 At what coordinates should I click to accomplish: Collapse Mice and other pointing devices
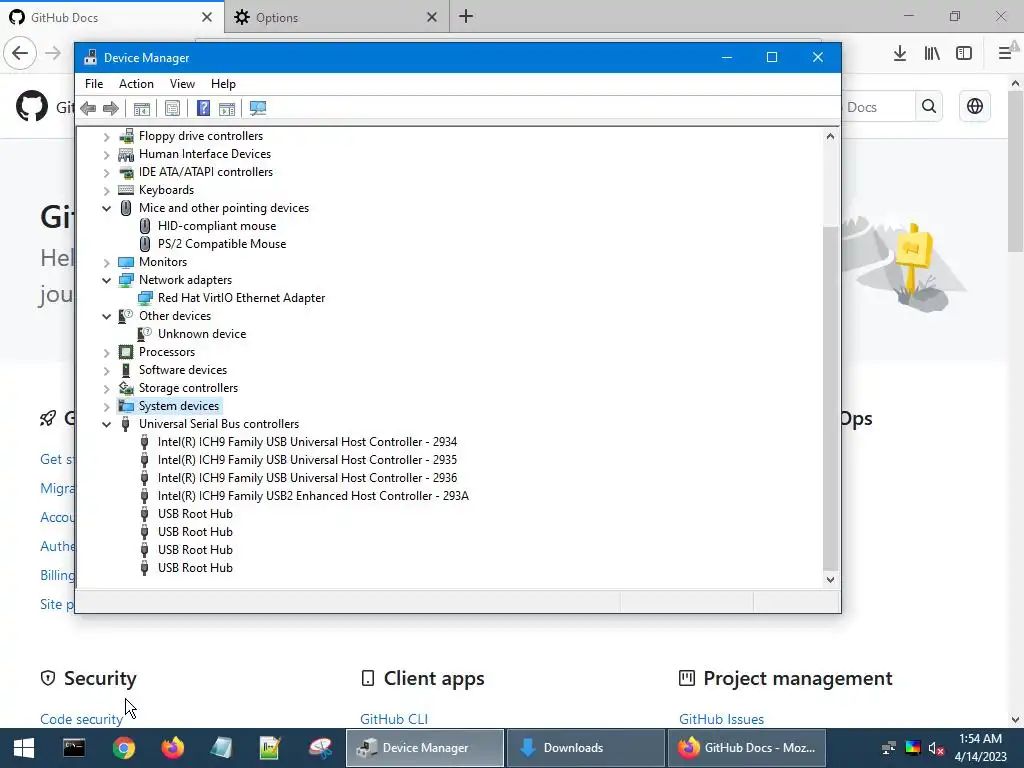click(106, 208)
